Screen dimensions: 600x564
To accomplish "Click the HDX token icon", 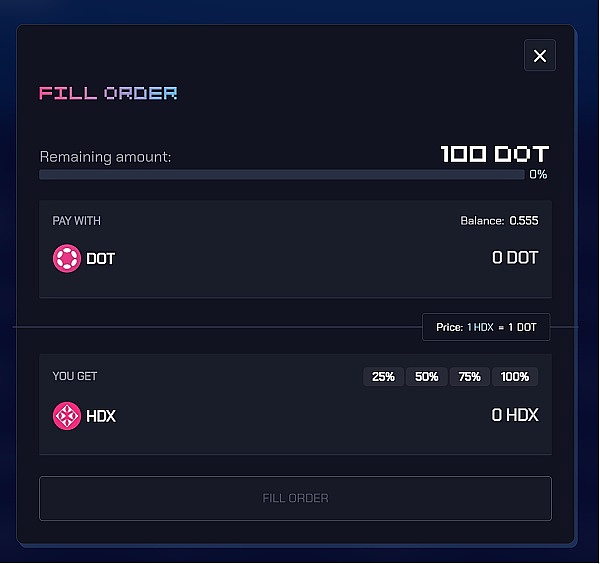I will coord(66,415).
